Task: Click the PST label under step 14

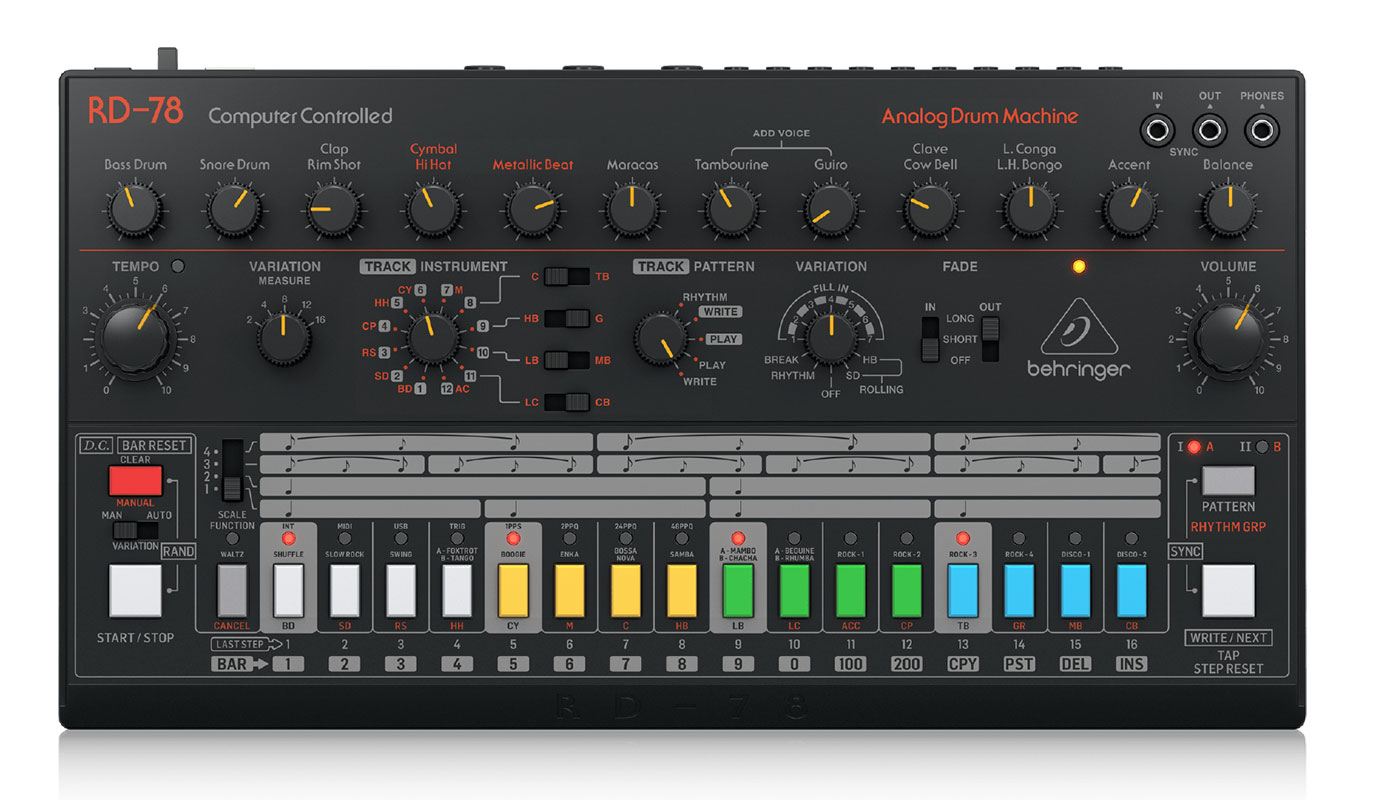Action: pos(1019,664)
